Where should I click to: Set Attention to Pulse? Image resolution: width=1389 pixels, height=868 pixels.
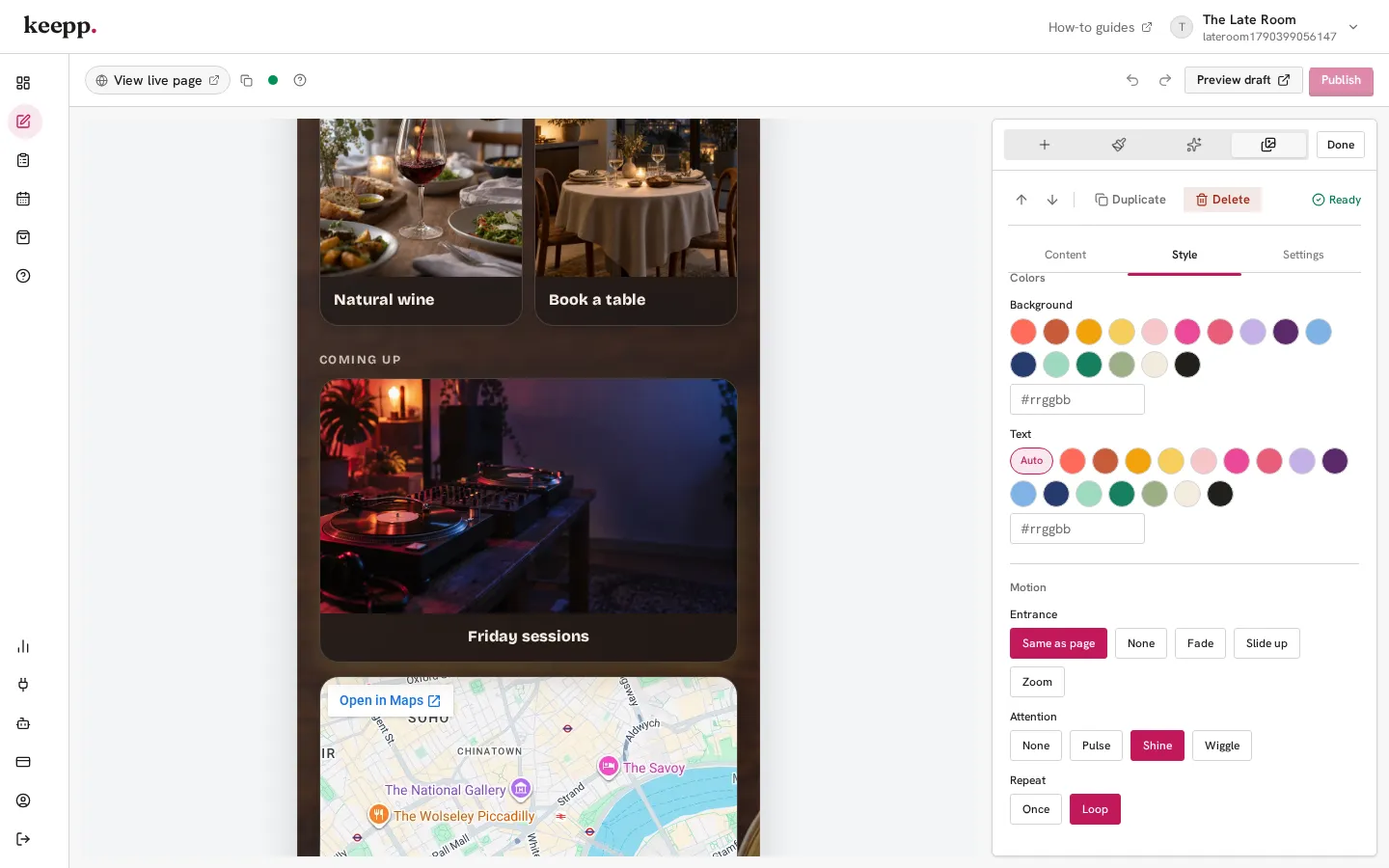(x=1096, y=746)
